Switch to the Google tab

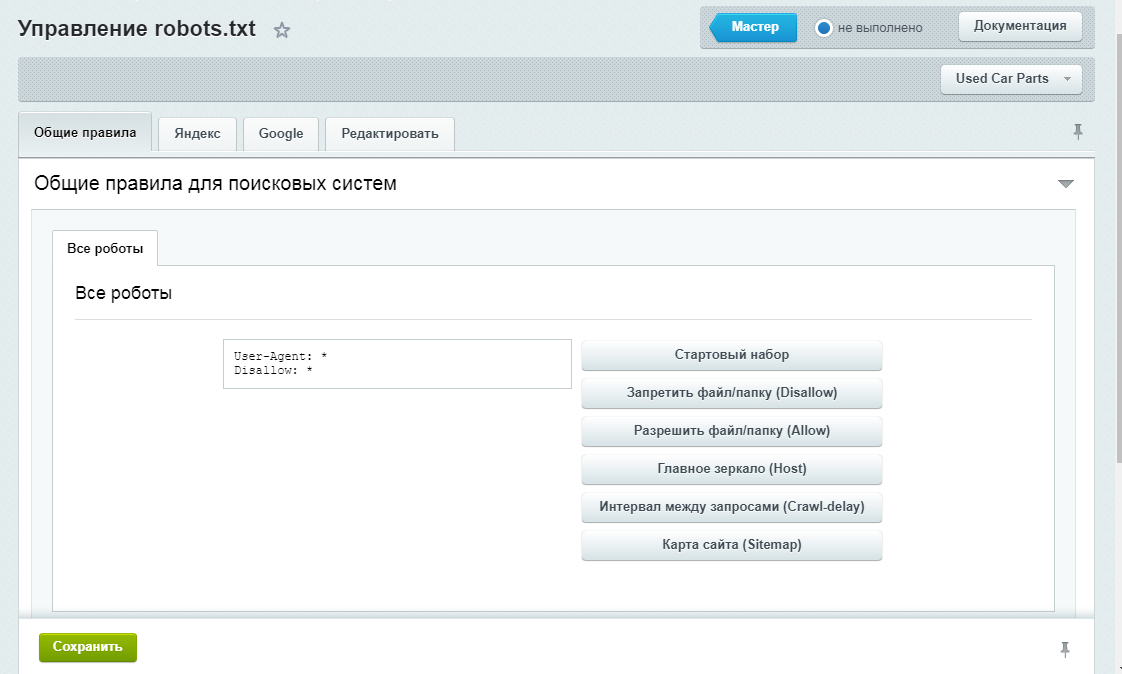[x=281, y=134]
